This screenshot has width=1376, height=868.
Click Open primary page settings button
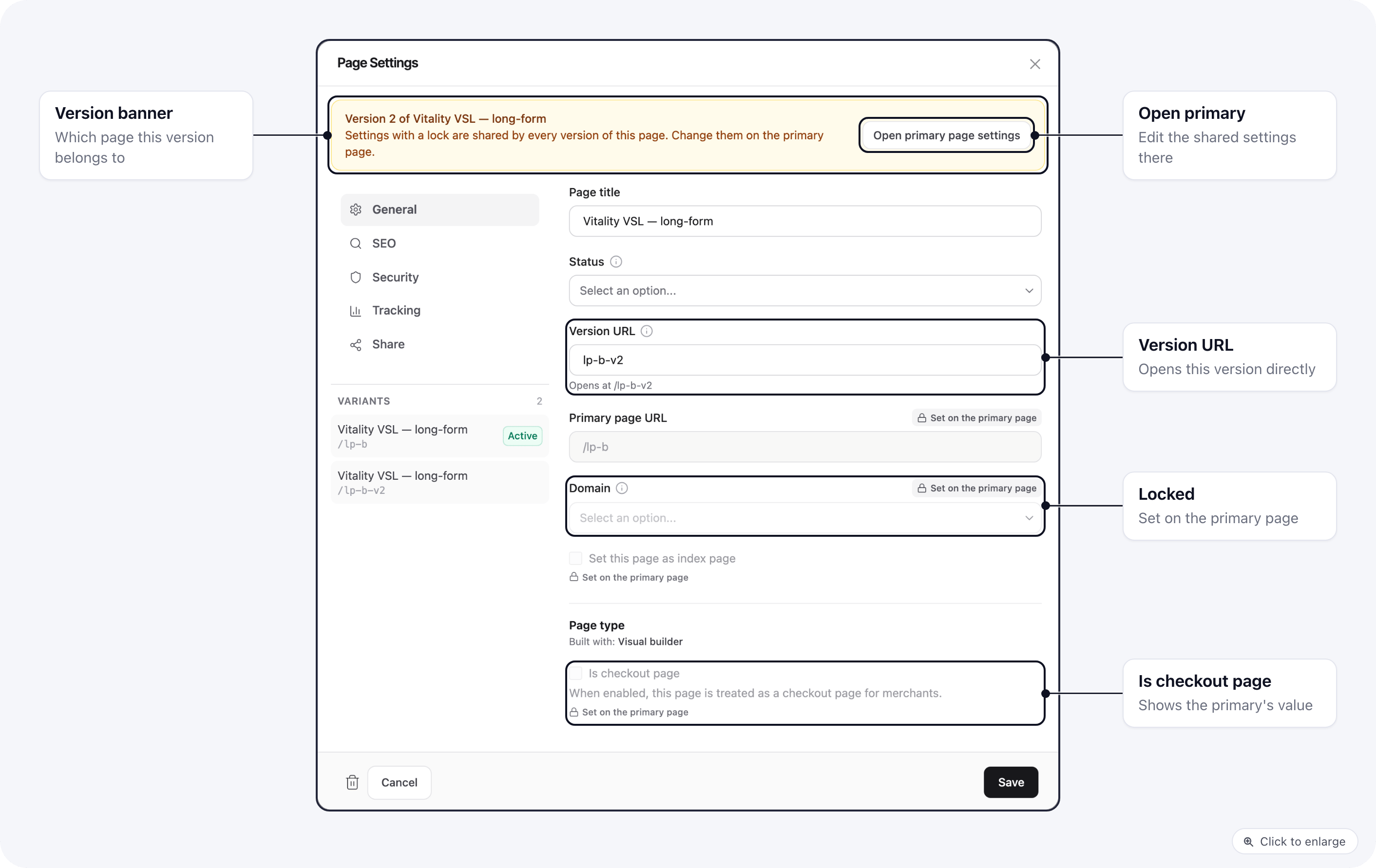click(946, 135)
